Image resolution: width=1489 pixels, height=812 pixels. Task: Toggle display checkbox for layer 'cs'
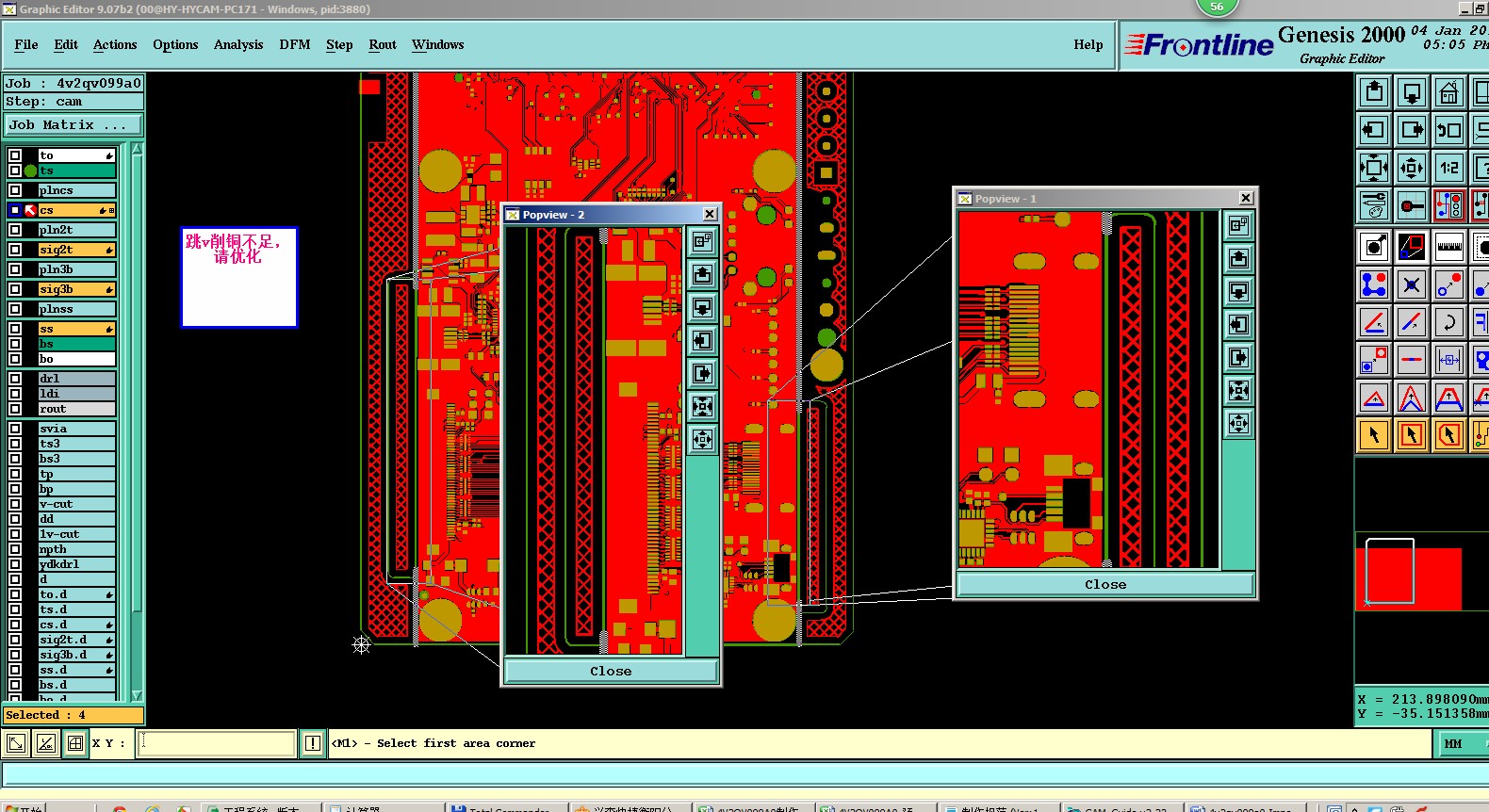[15, 210]
